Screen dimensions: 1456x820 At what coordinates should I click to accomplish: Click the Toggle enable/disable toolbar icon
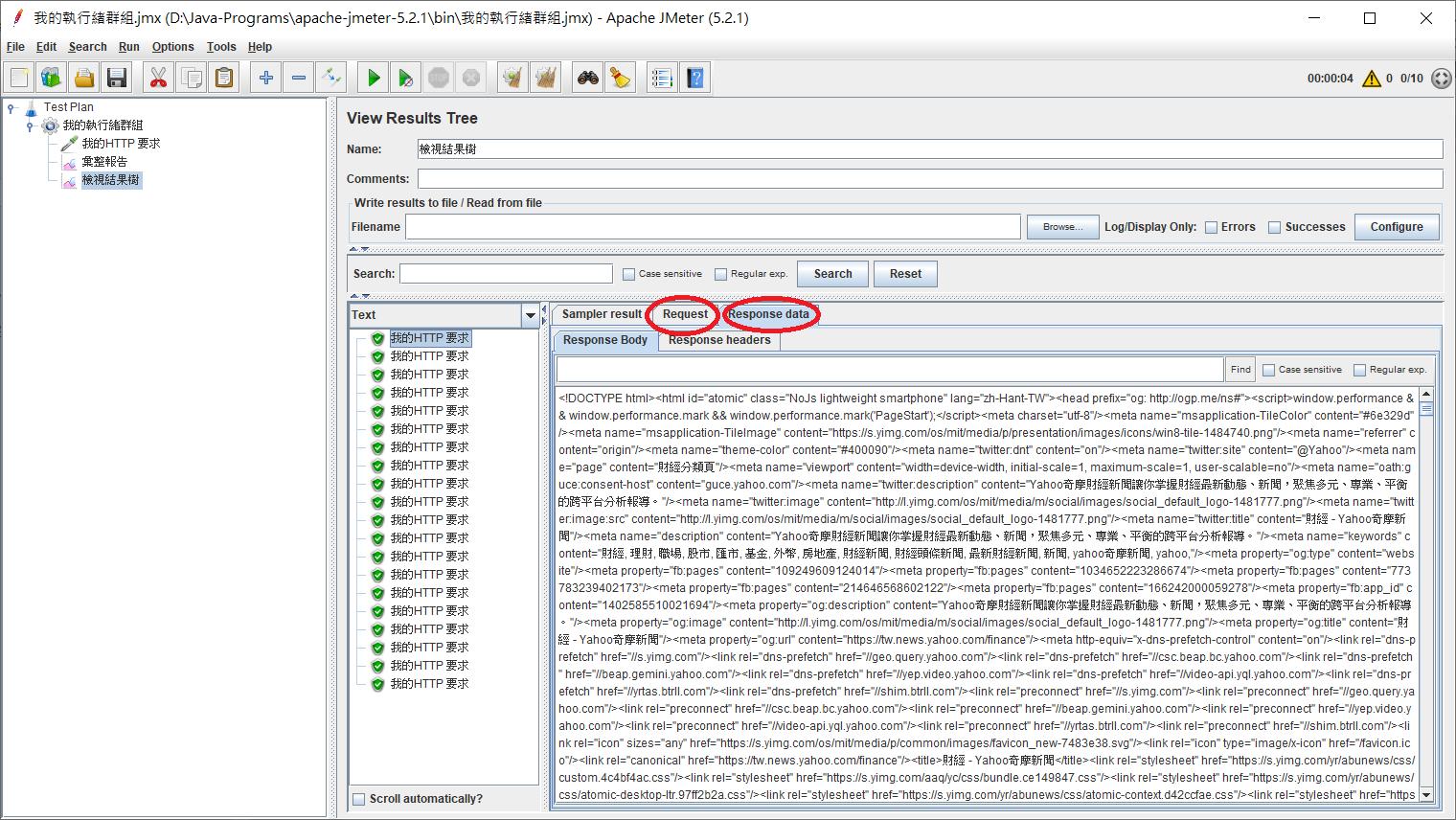click(x=331, y=78)
